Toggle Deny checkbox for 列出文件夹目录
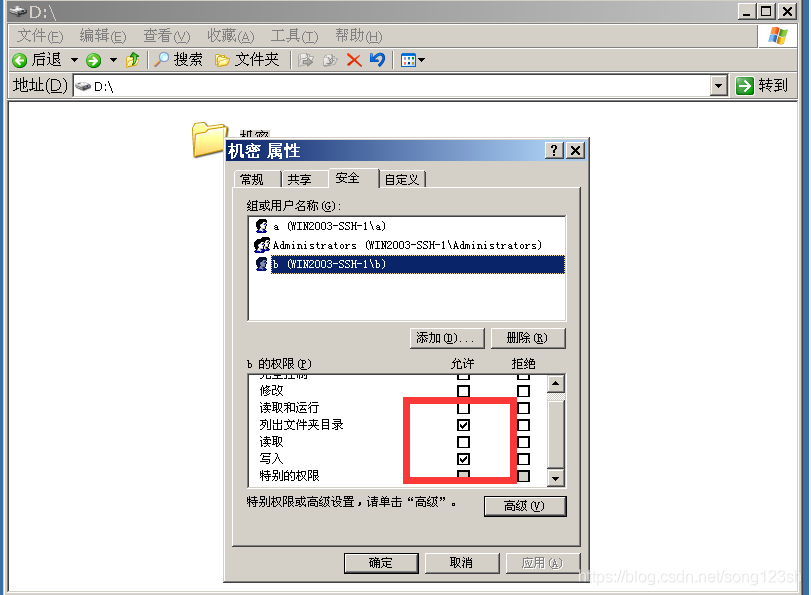 pyautogui.click(x=523, y=425)
